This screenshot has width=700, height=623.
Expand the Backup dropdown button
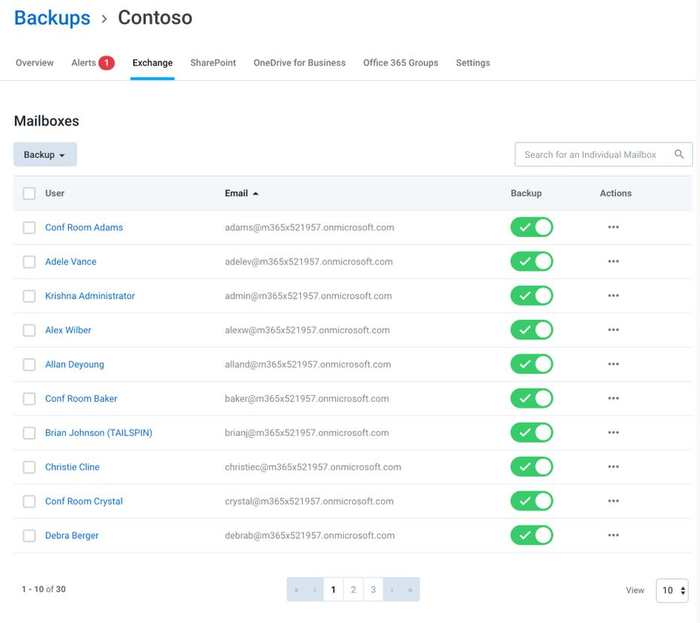(x=45, y=155)
